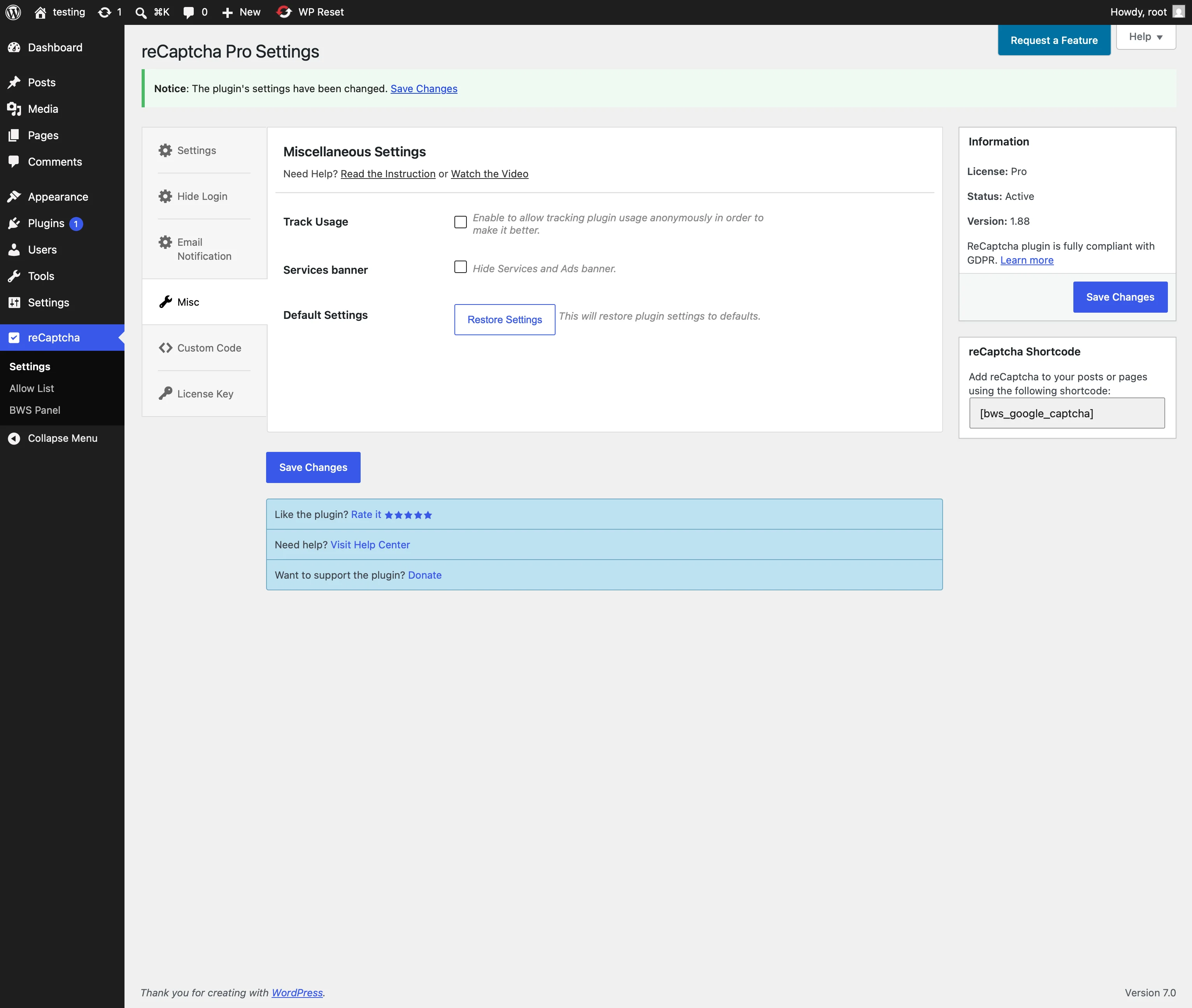Click the Donate link
Image resolution: width=1192 pixels, height=1008 pixels.
tap(424, 575)
